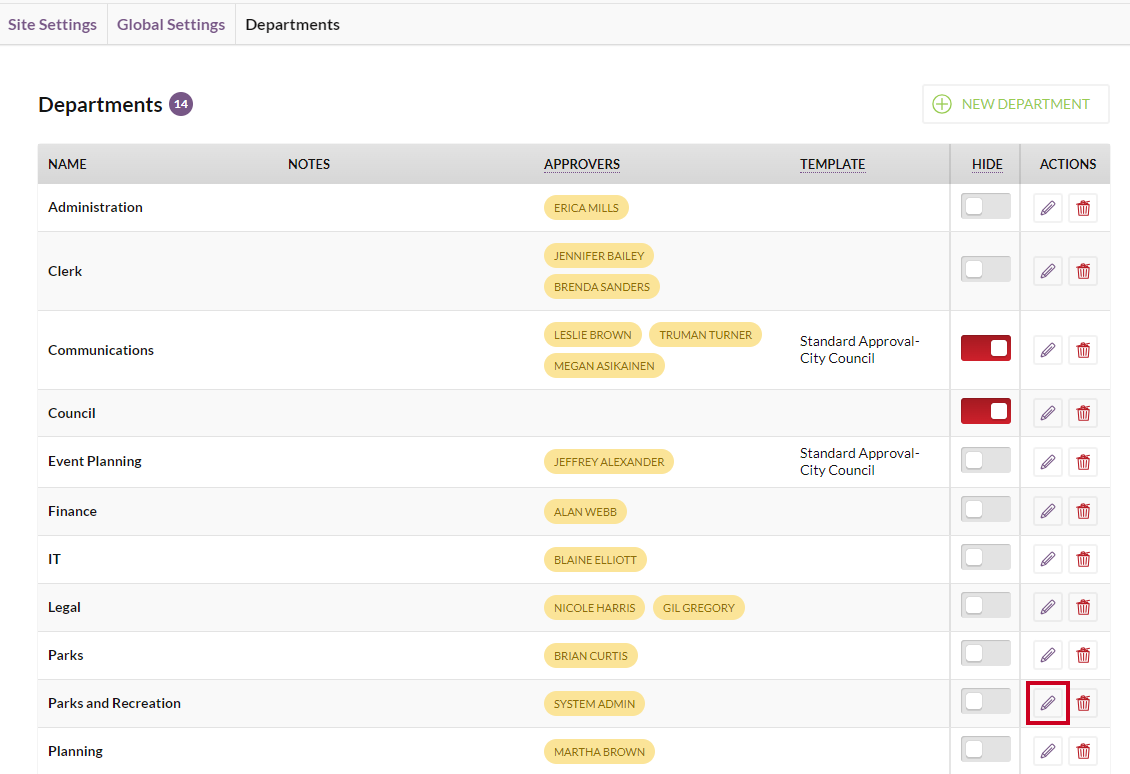Click the pencil icon for Parks row
1130x774 pixels.
1048,655
